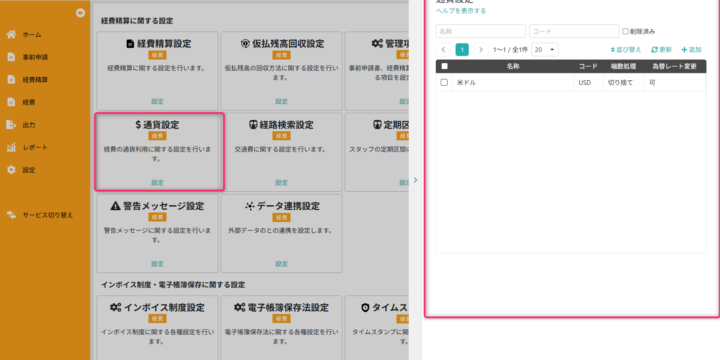Screen dimensions: 720x360
Task: Click the コード column header
Action: 588,66
